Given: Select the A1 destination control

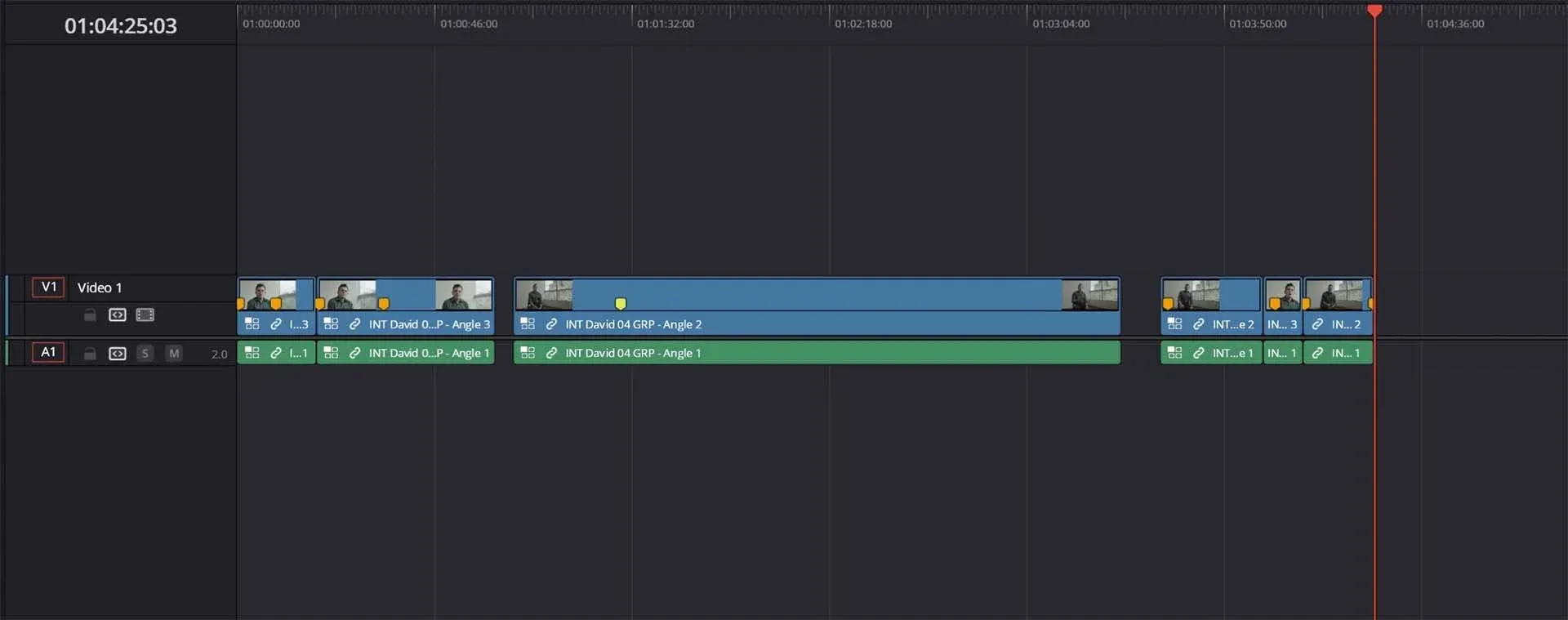Looking at the screenshot, I should pos(48,352).
